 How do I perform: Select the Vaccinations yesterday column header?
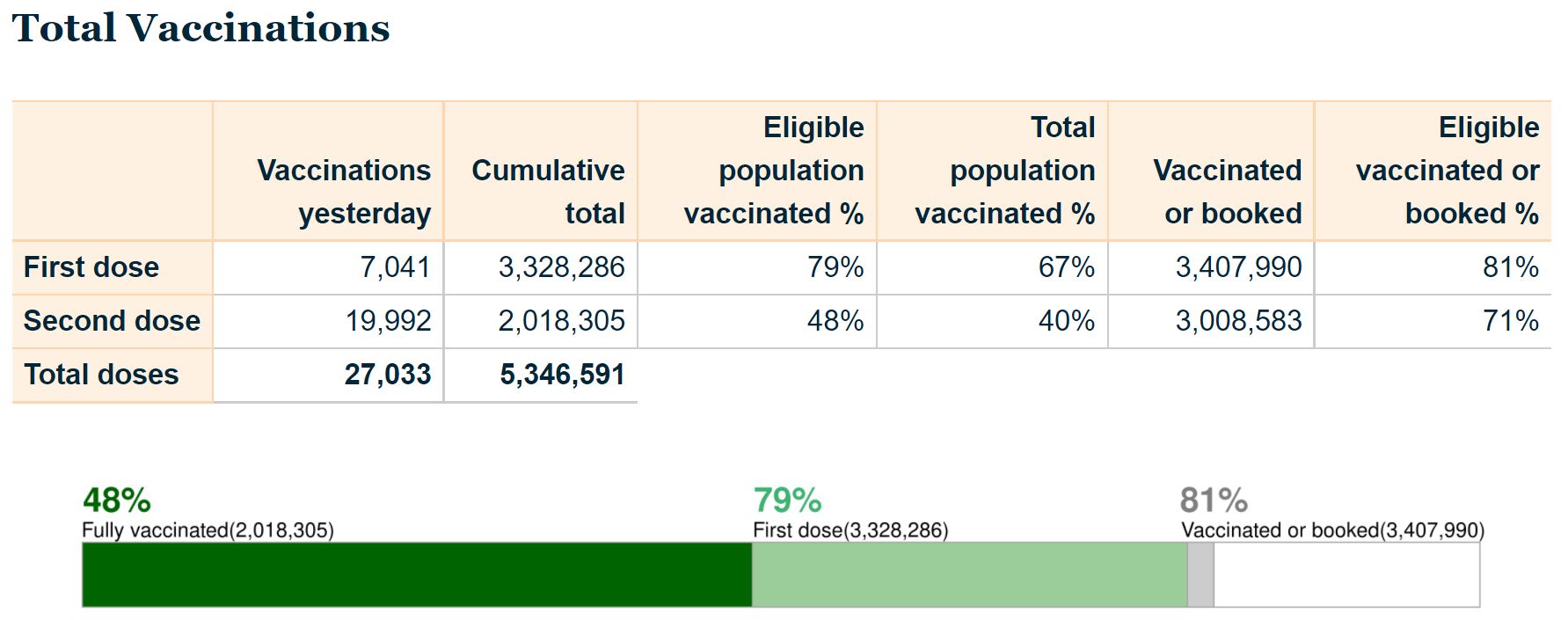point(344,192)
